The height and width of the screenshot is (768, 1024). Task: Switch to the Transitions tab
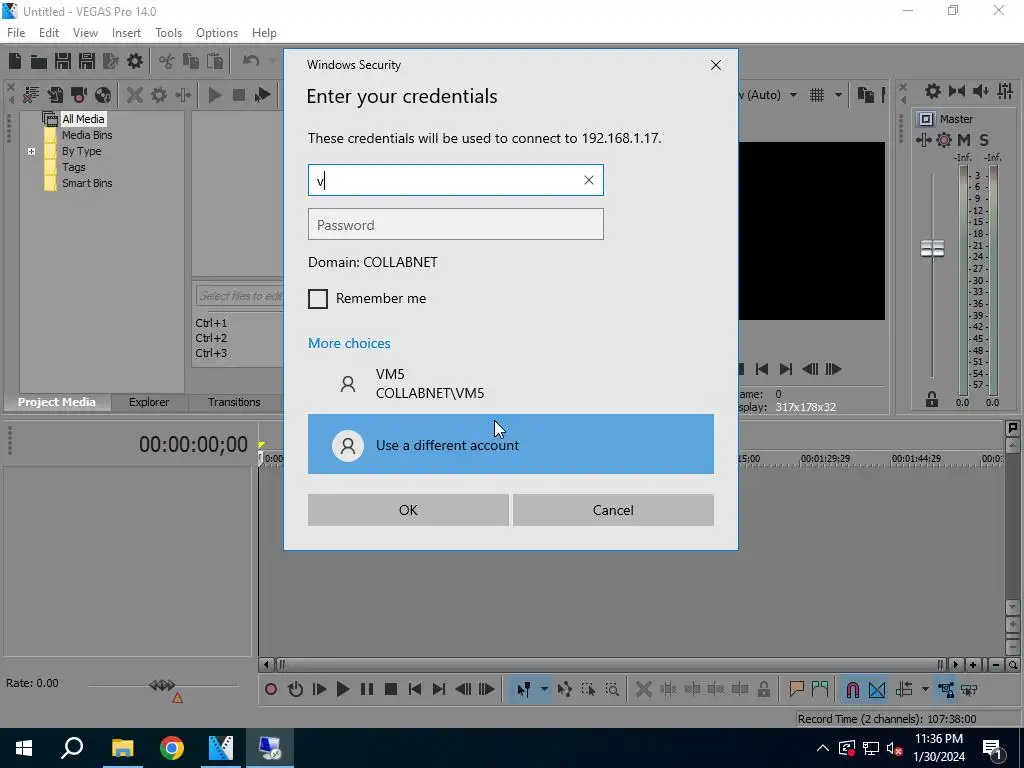pos(234,402)
